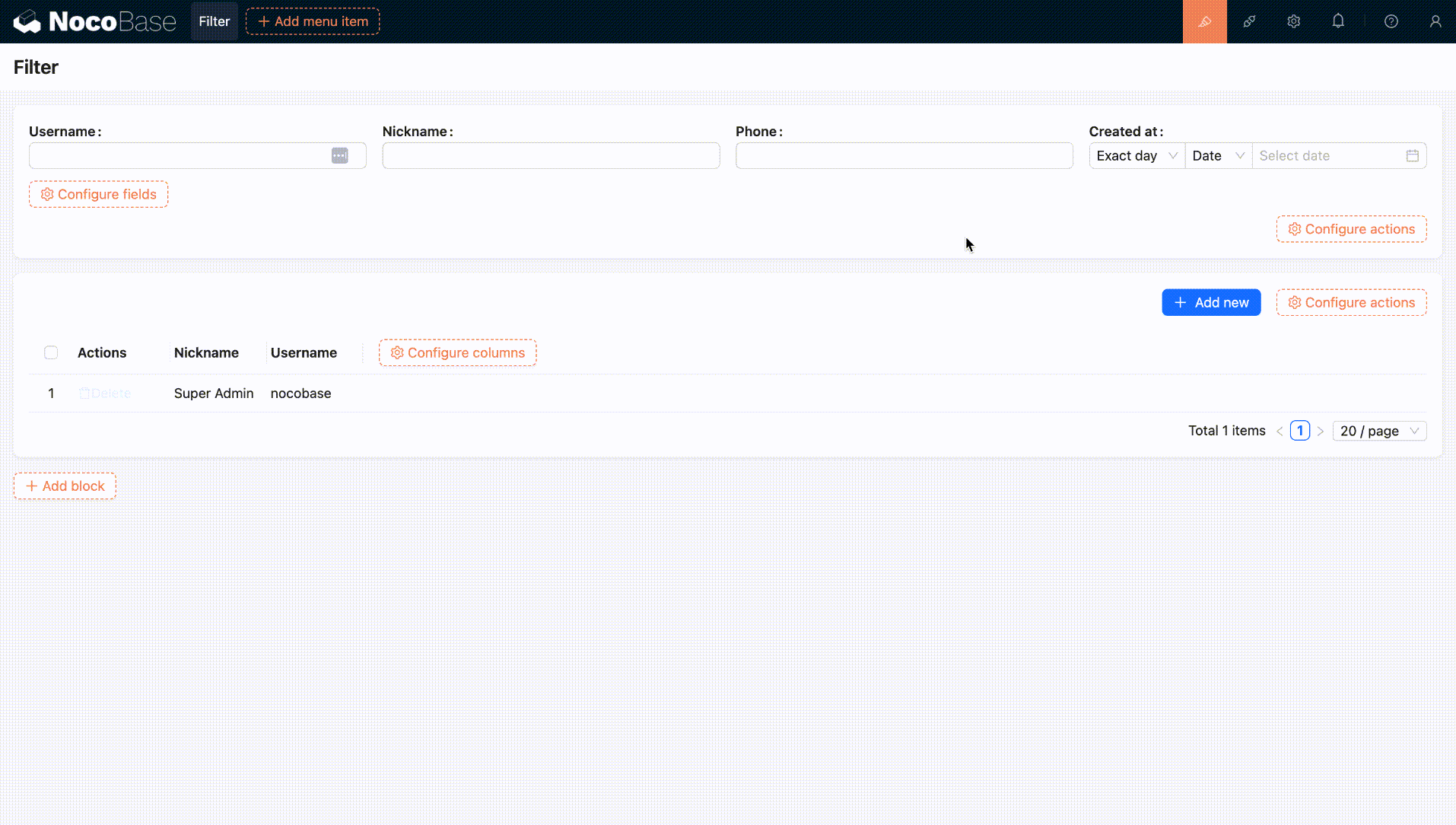This screenshot has width=1456, height=825.
Task: Click the variable icon in Username field
Action: [x=340, y=155]
